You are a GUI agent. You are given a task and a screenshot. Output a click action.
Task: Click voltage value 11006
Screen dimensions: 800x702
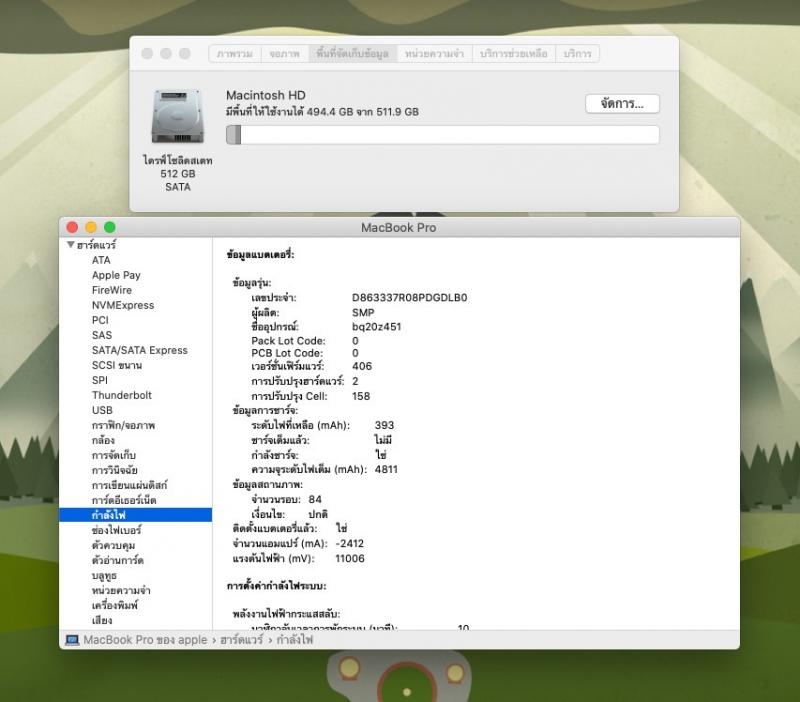click(350, 558)
